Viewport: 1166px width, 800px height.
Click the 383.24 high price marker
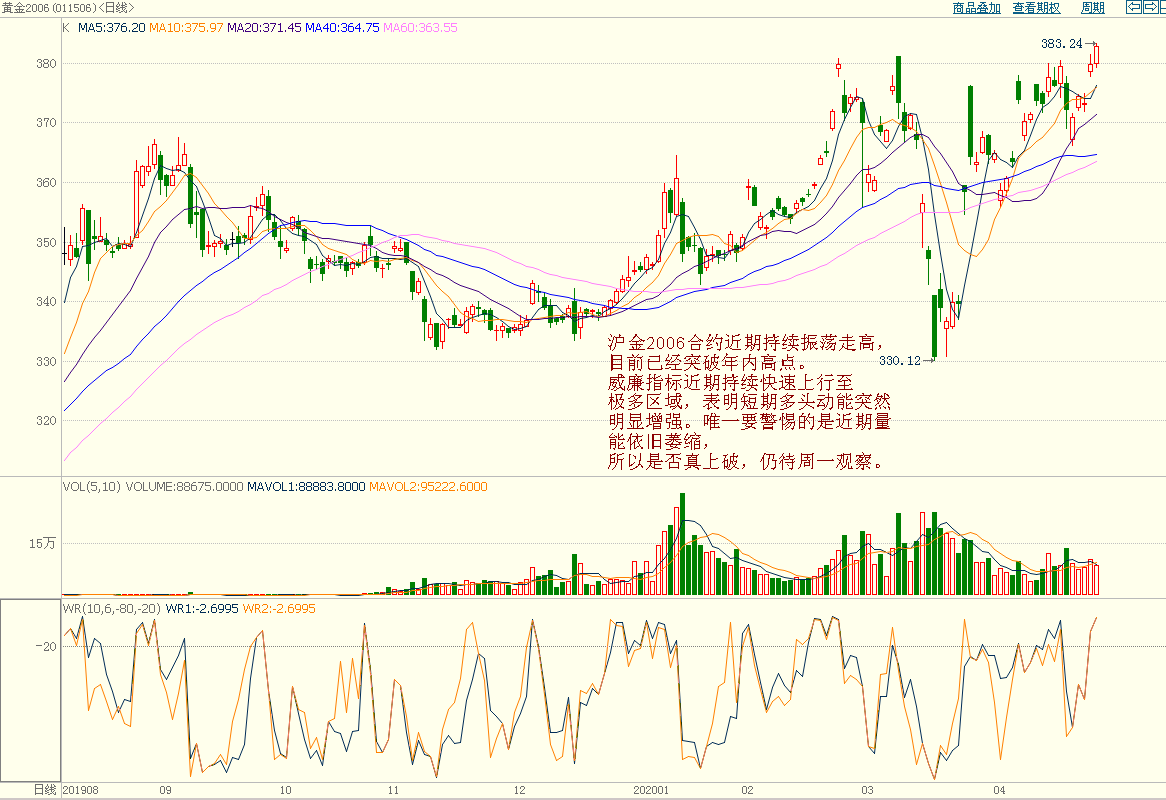click(1061, 44)
